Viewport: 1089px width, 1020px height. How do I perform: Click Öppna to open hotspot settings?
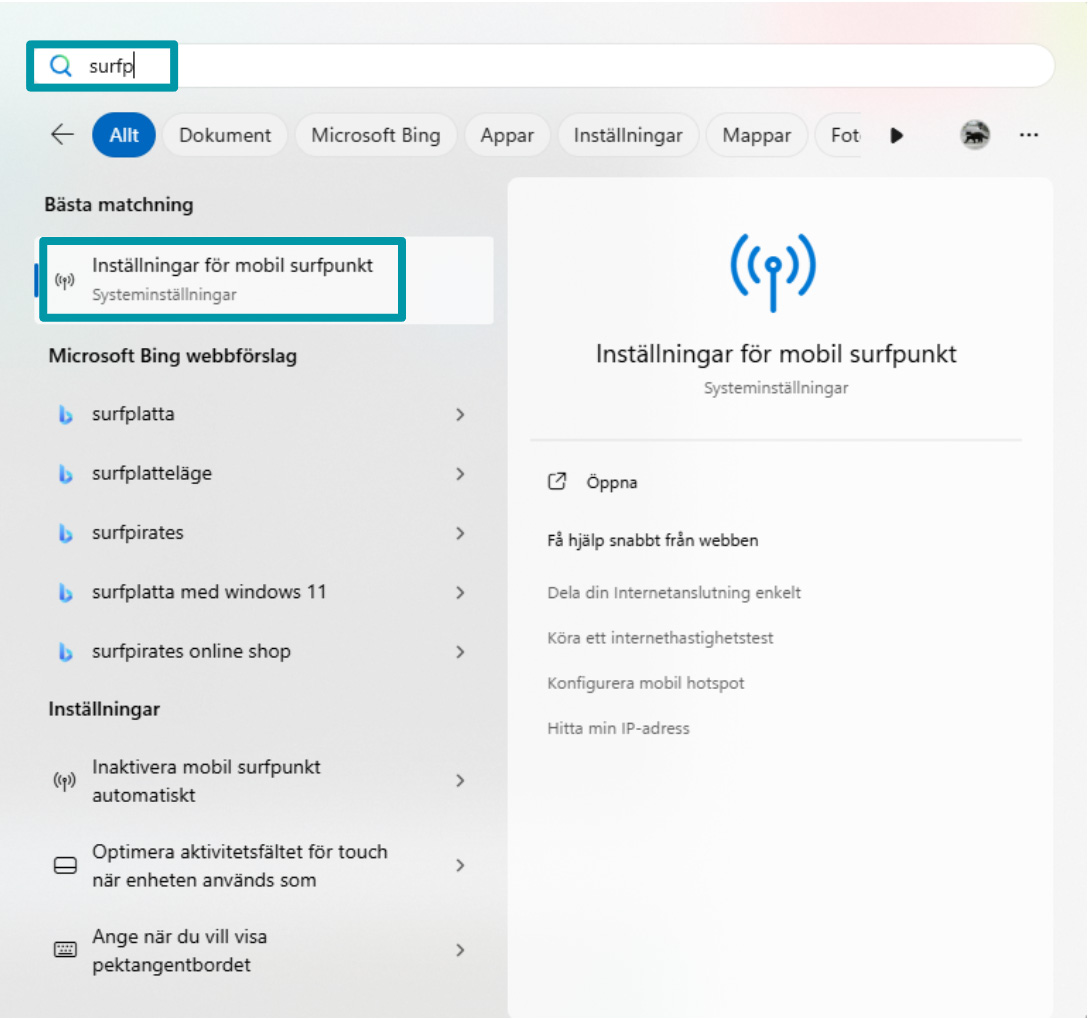pos(611,482)
